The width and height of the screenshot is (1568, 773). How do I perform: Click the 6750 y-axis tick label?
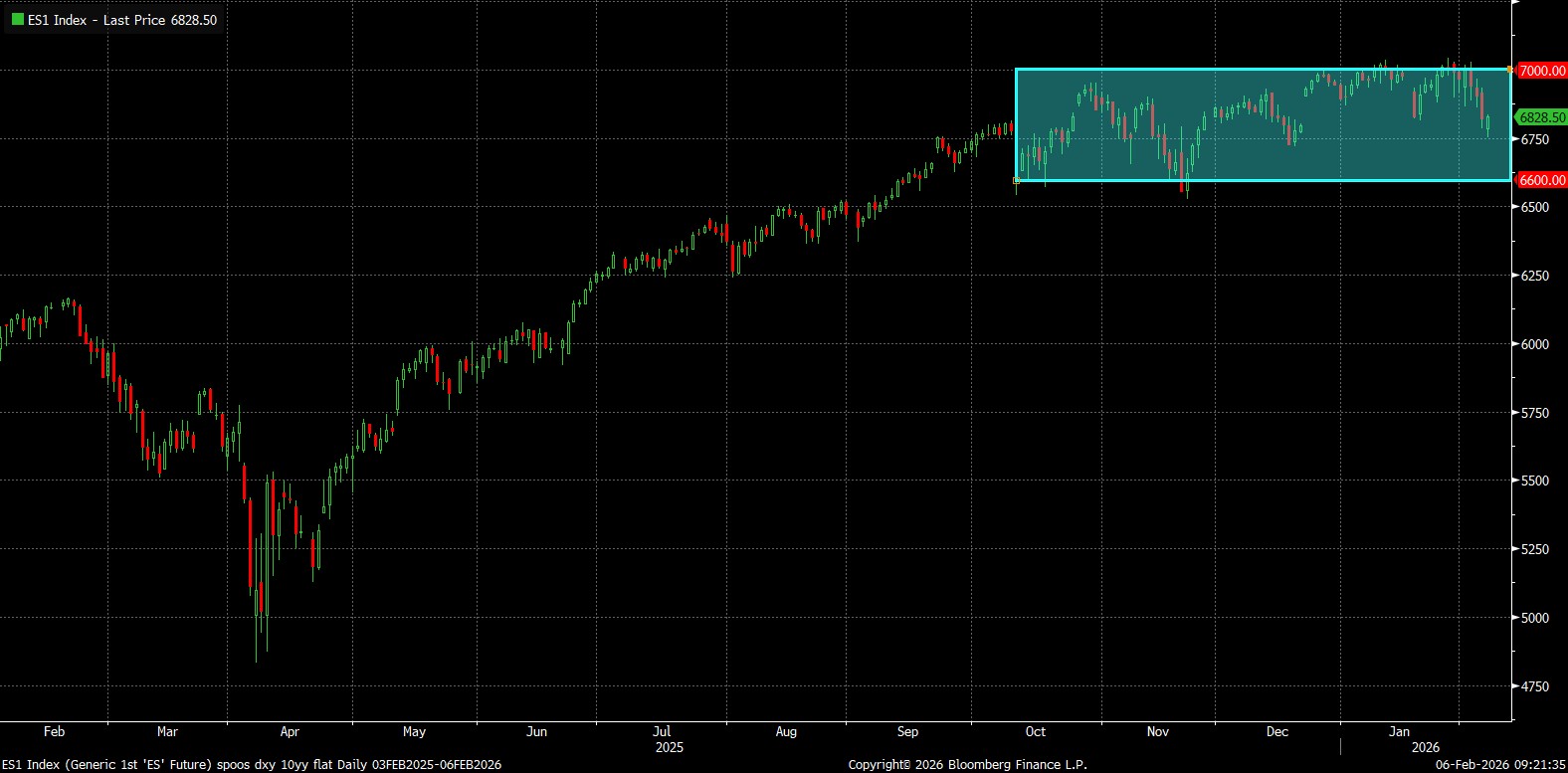[x=1533, y=139]
